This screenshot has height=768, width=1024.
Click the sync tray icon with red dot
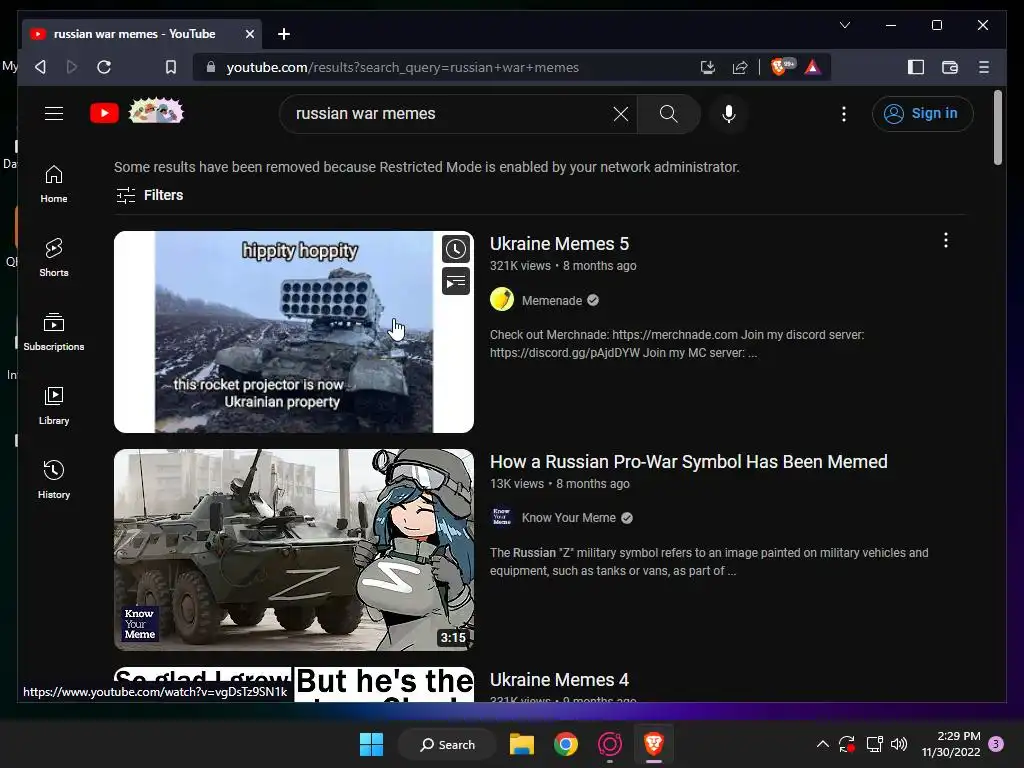click(x=847, y=744)
